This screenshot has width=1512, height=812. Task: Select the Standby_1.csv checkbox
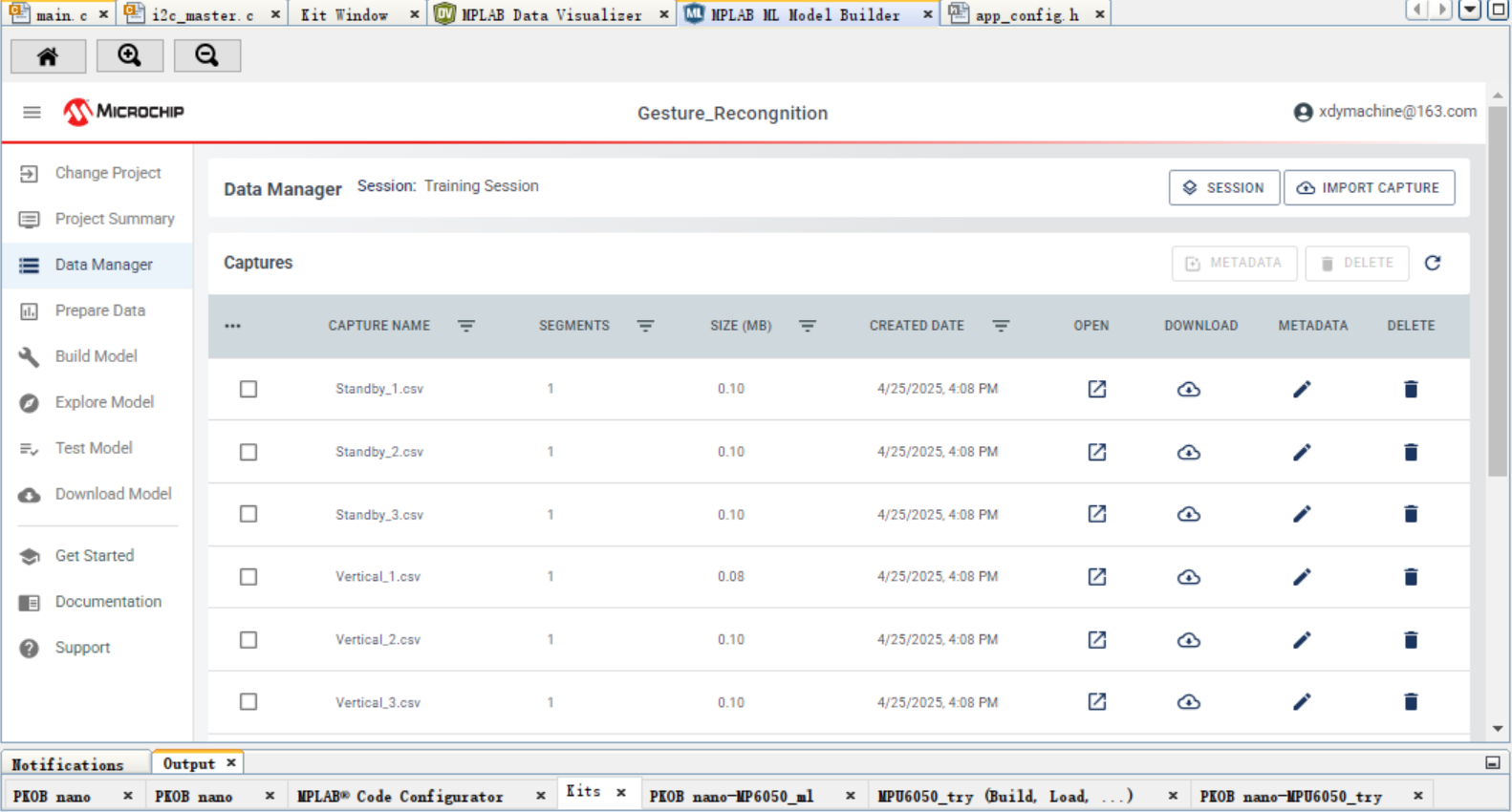(x=248, y=389)
